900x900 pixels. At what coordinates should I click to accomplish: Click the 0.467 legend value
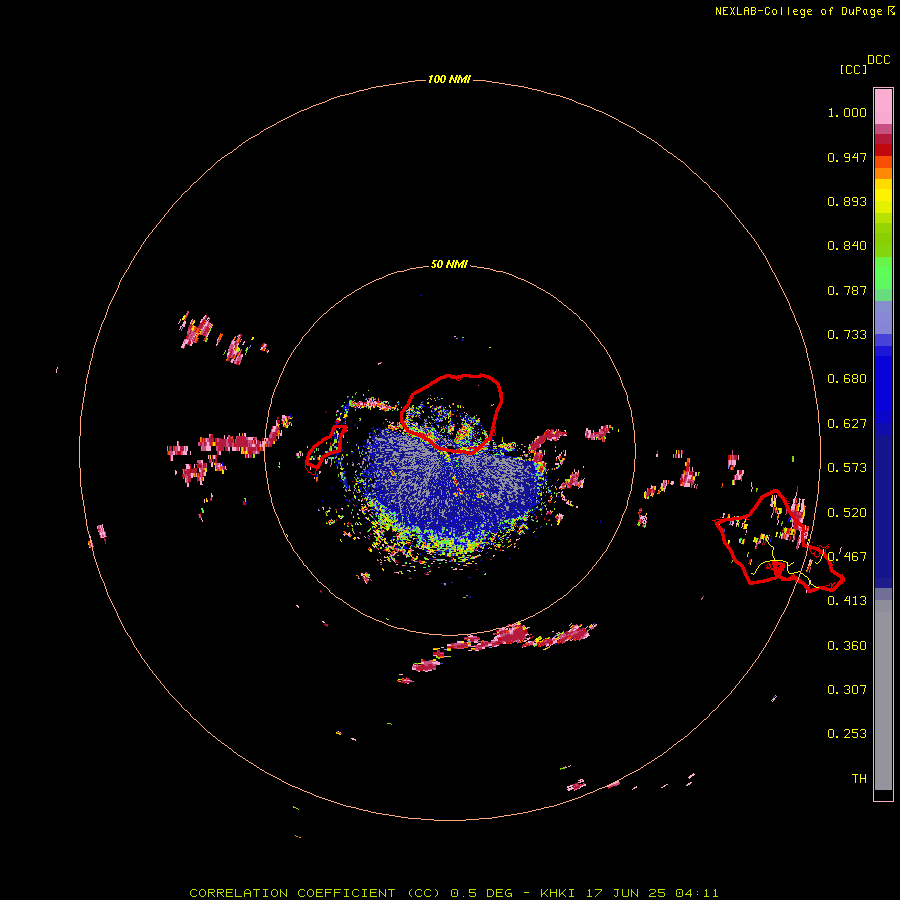[x=847, y=557]
